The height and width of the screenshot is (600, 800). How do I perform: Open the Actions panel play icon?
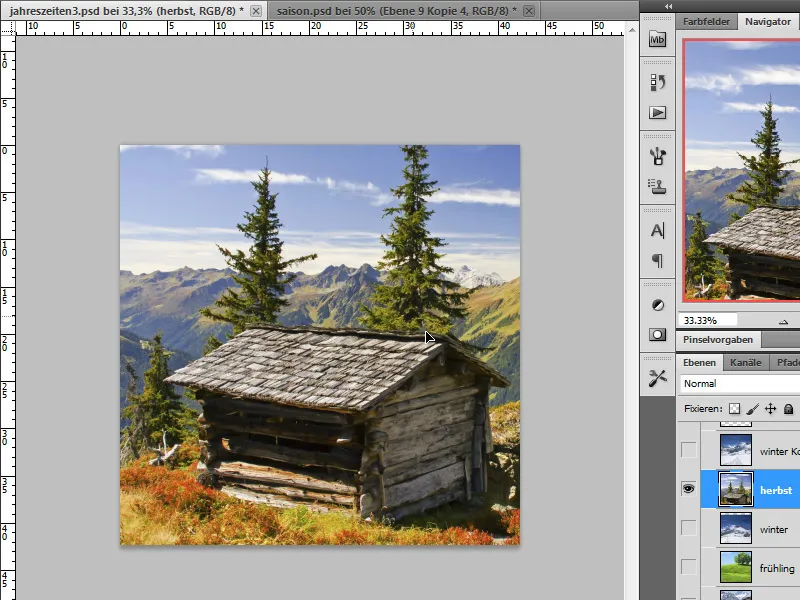[x=657, y=112]
